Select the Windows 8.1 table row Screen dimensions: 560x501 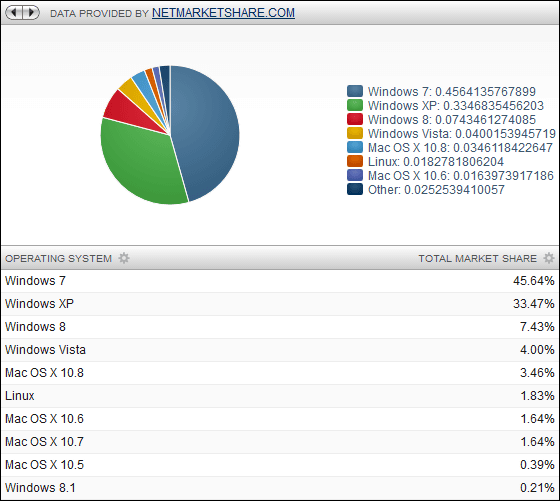(x=280, y=488)
